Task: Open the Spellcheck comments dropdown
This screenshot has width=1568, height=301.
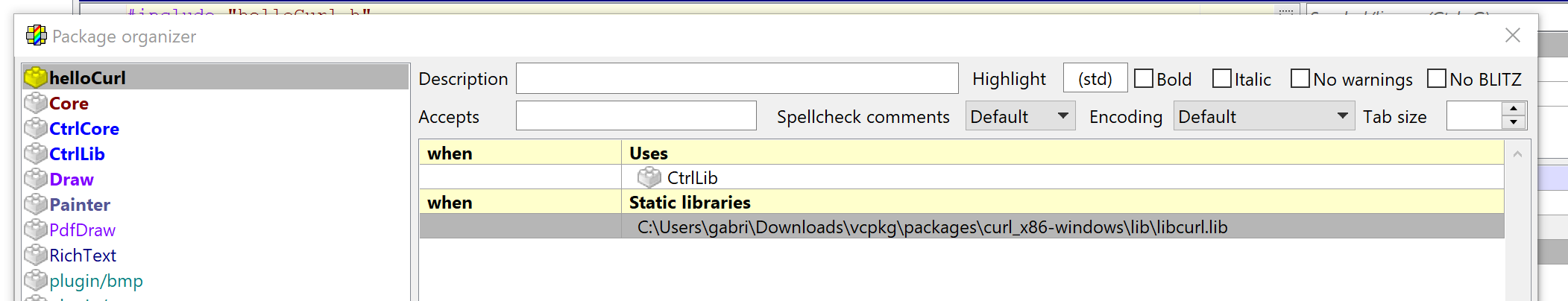Action: click(1020, 116)
